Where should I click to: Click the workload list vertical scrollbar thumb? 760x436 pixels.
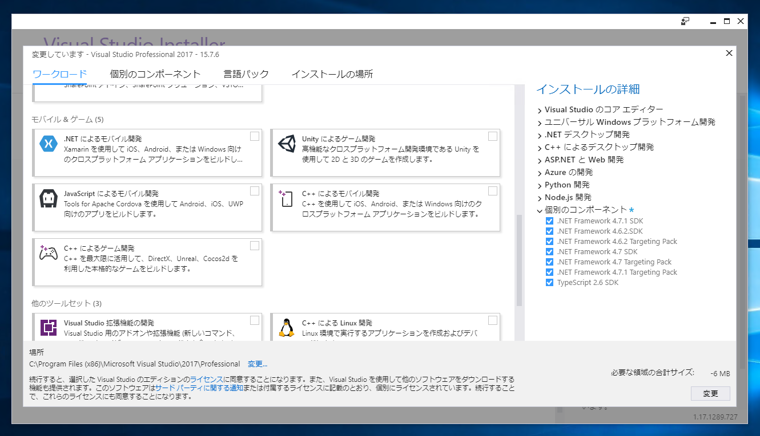coord(519,261)
